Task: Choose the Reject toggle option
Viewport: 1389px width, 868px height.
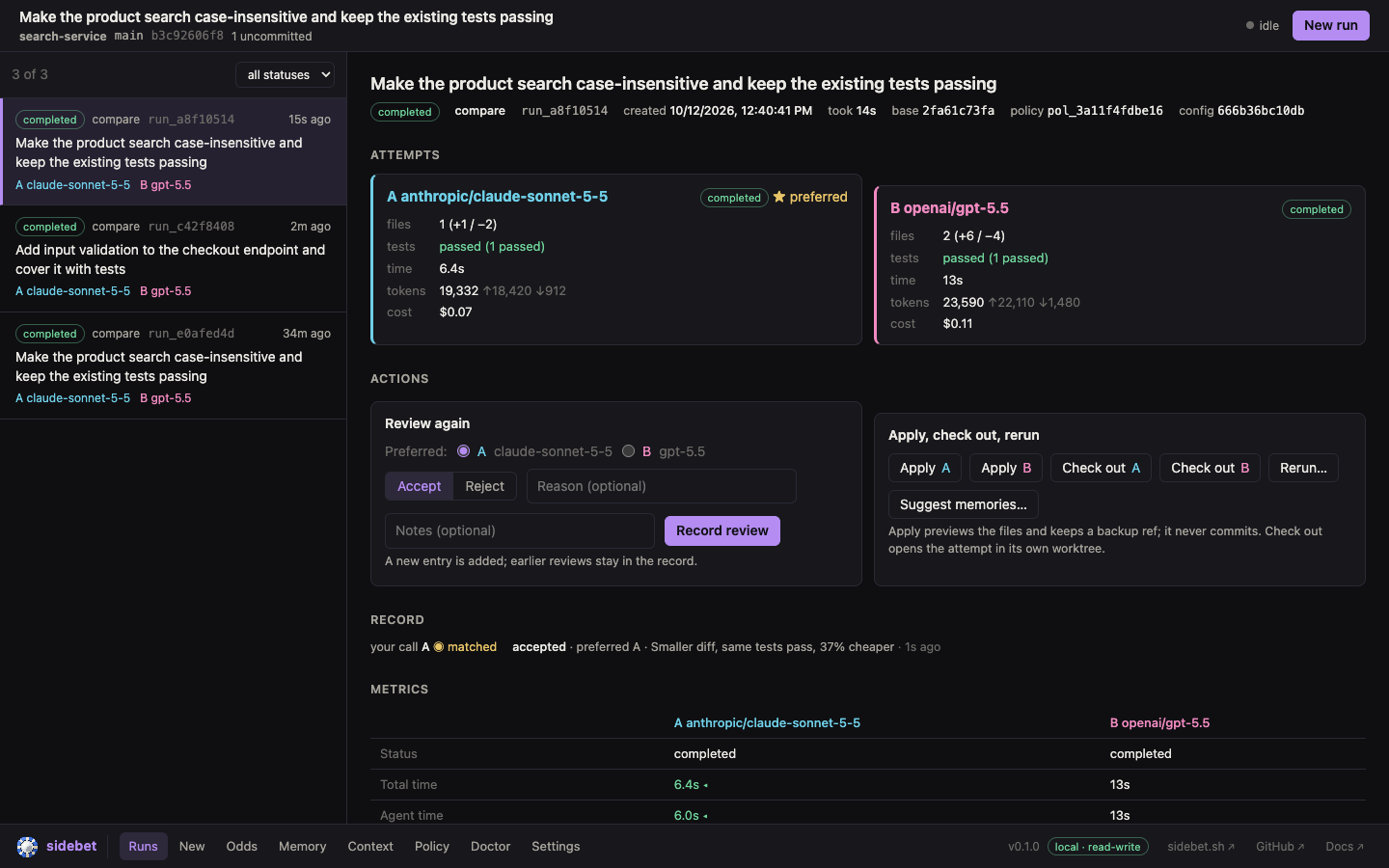Action: (484, 486)
